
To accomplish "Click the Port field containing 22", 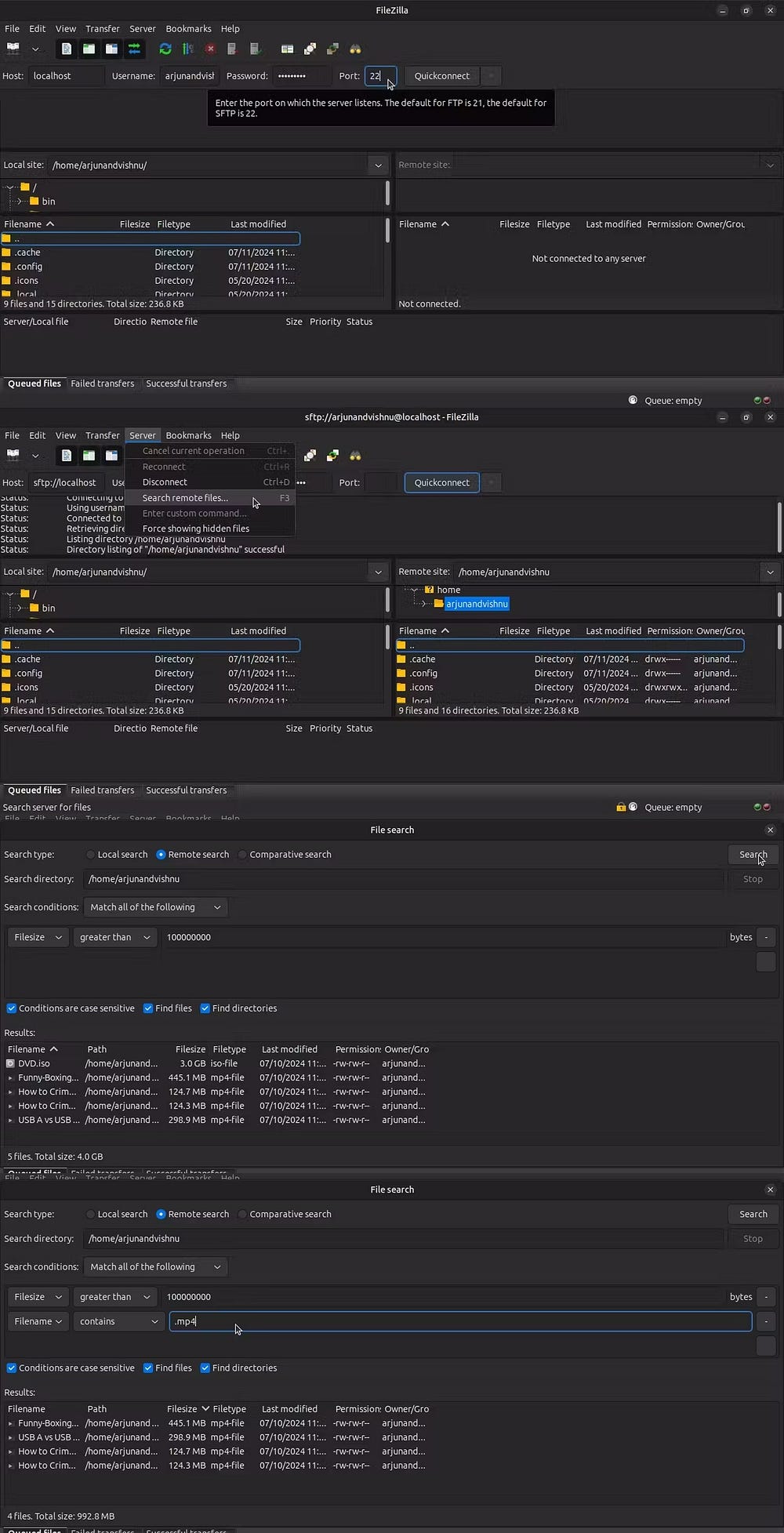I will pos(380,76).
